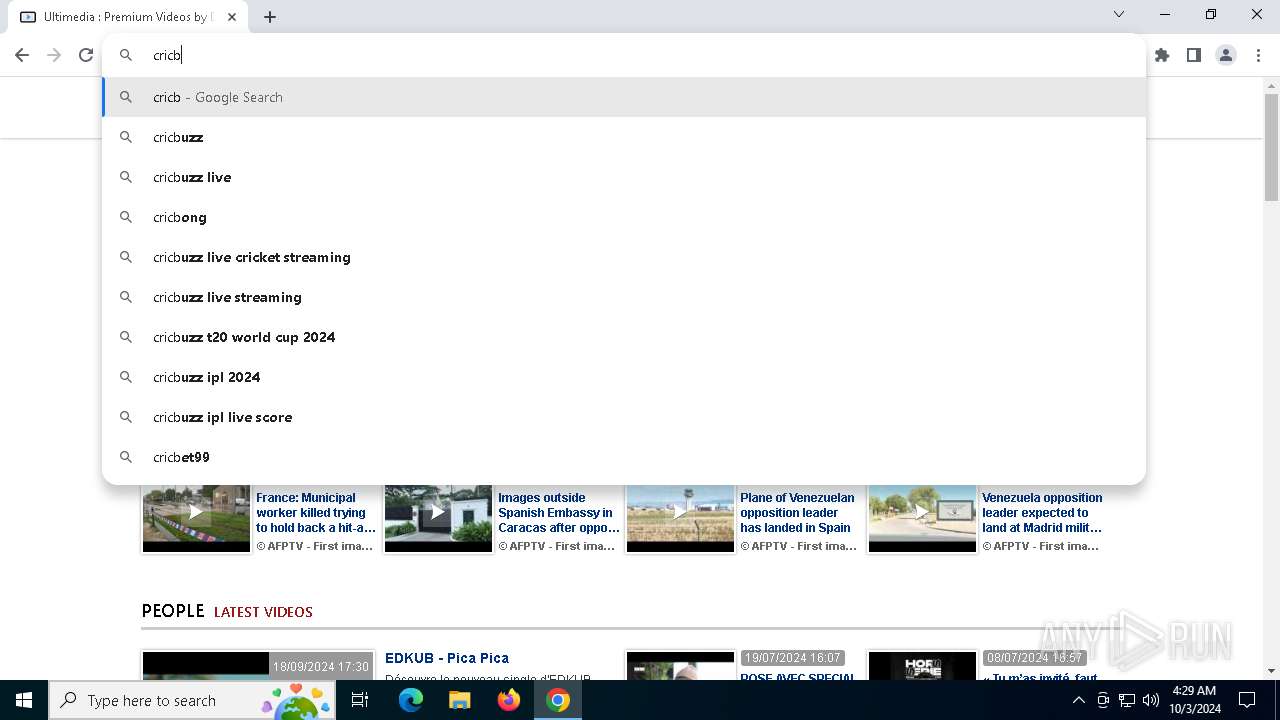Pick 'cricbuzz ipl live score' suggestion

(624, 417)
